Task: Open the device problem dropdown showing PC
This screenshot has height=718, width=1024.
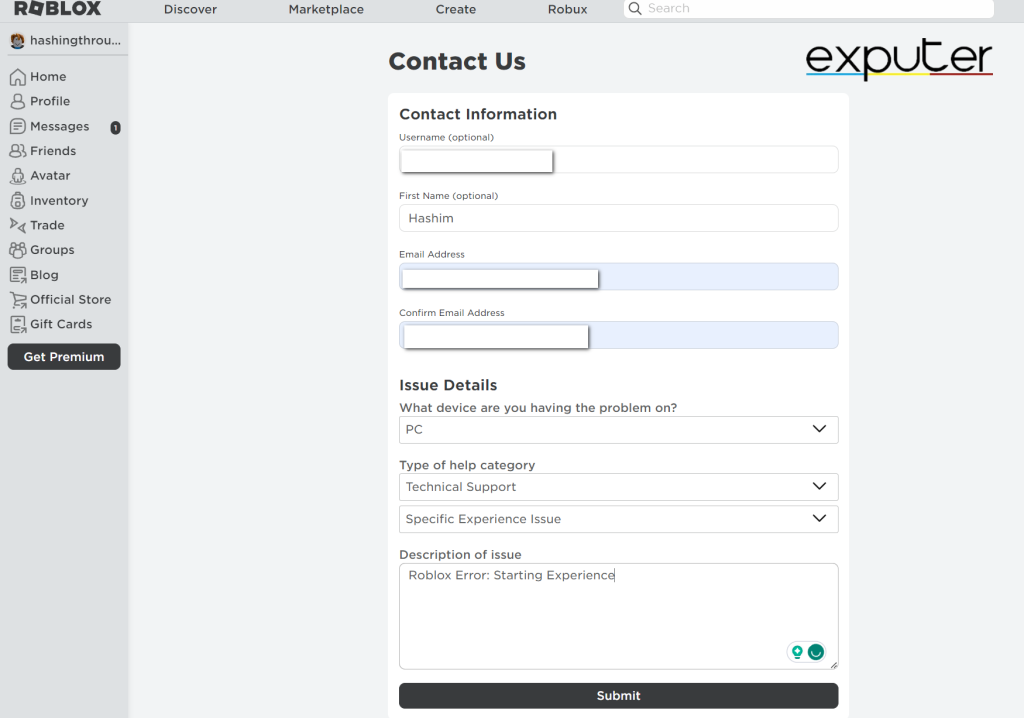Action: tap(618, 429)
